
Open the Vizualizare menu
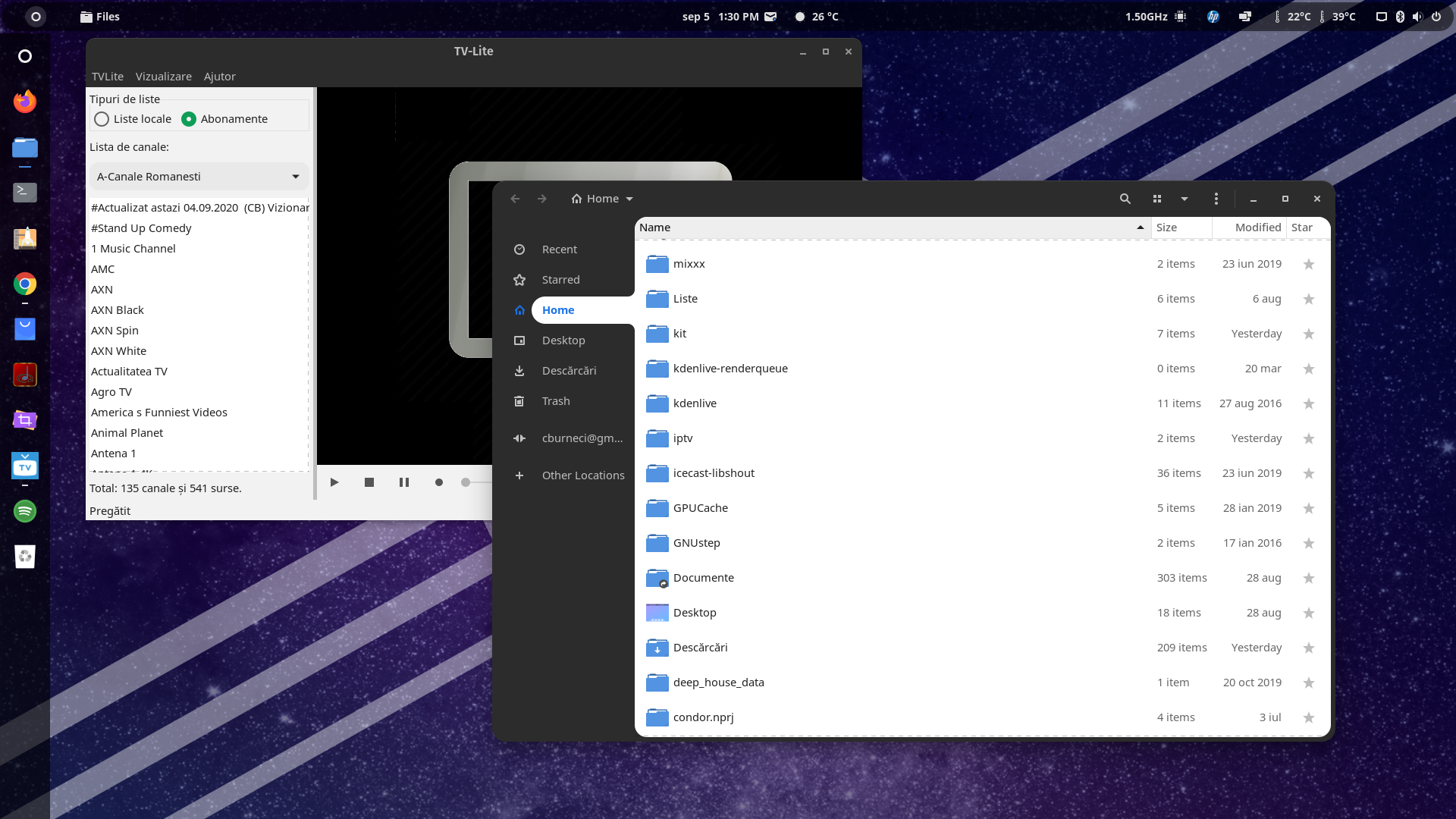tap(164, 77)
